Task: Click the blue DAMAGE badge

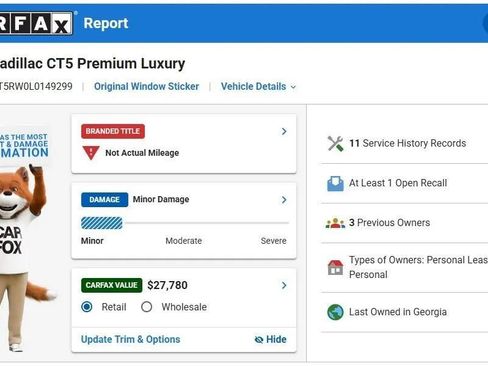Action: 104,200
